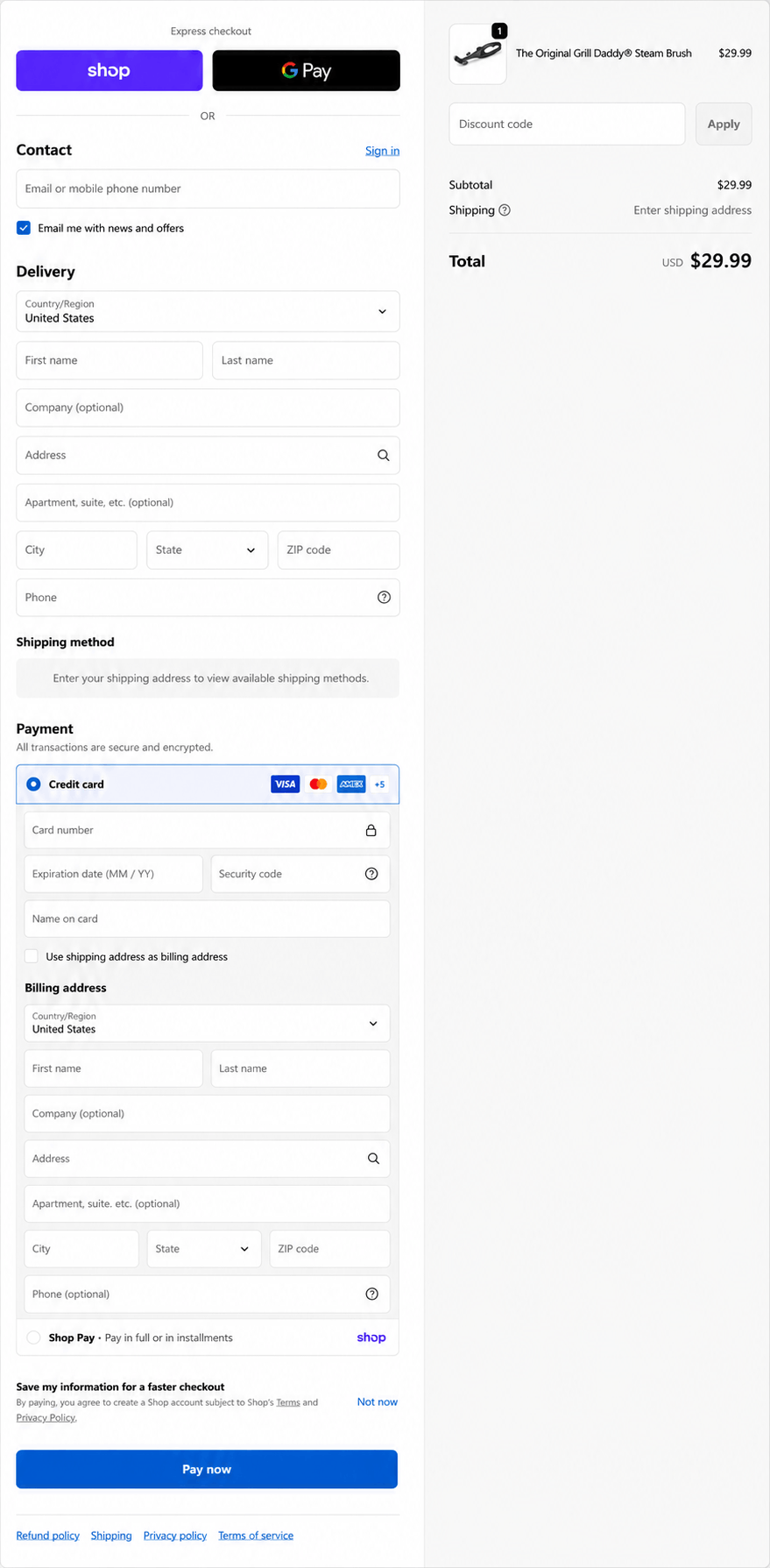
Task: Select the Shop Pay radio option
Action: tap(33, 1337)
